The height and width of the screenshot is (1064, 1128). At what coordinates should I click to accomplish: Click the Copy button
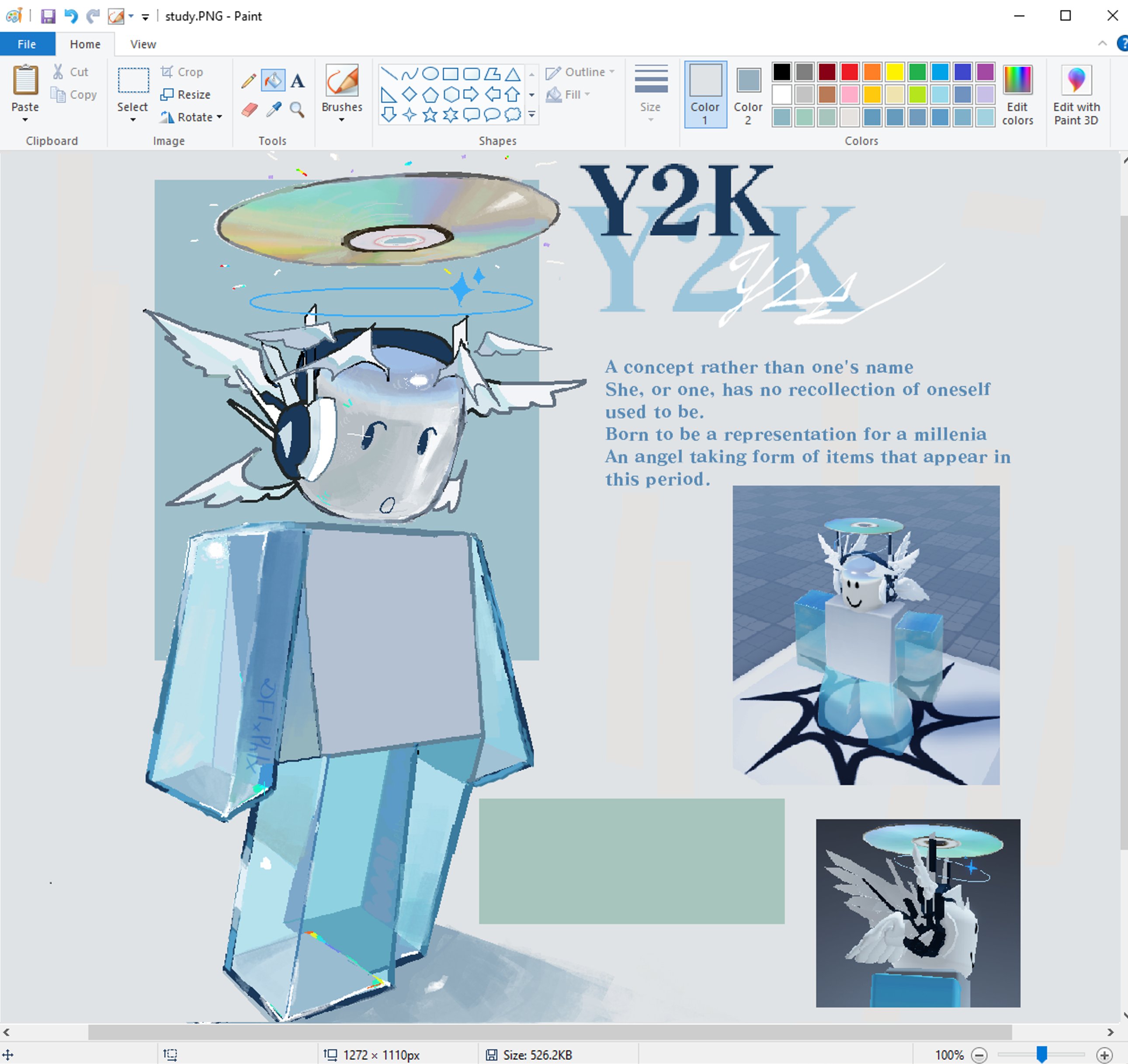tap(74, 94)
